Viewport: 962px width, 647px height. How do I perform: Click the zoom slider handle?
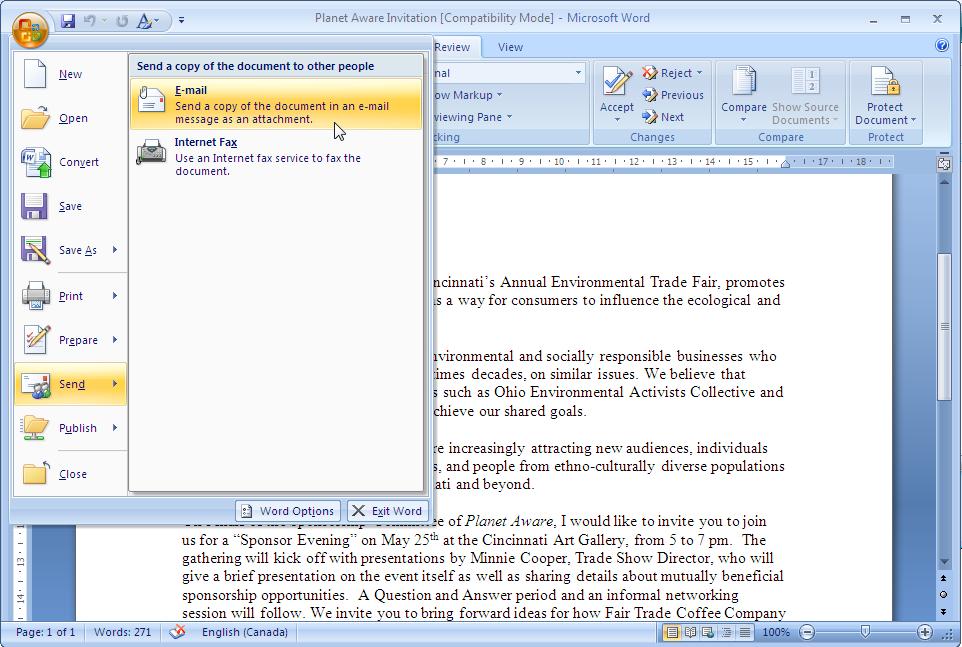tap(865, 632)
